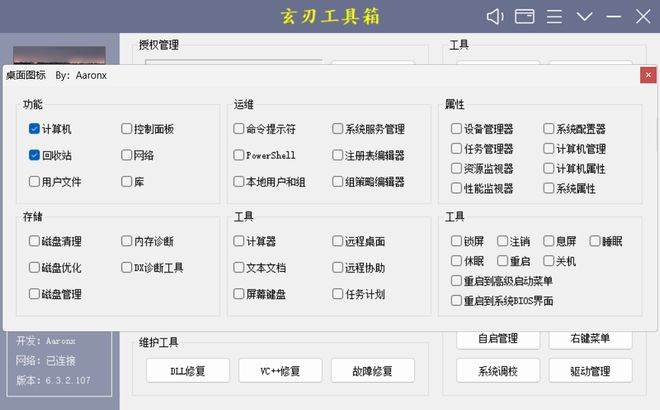The width and height of the screenshot is (660, 410).
Task: Check the 任务管理器 box
Action: (456, 148)
